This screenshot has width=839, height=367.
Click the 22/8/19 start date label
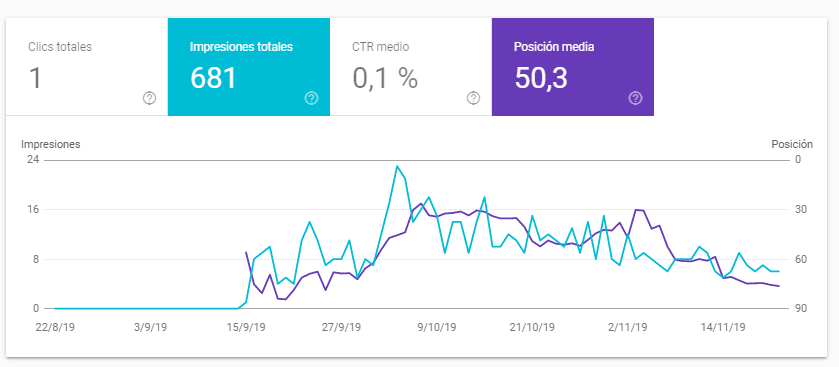[56, 327]
